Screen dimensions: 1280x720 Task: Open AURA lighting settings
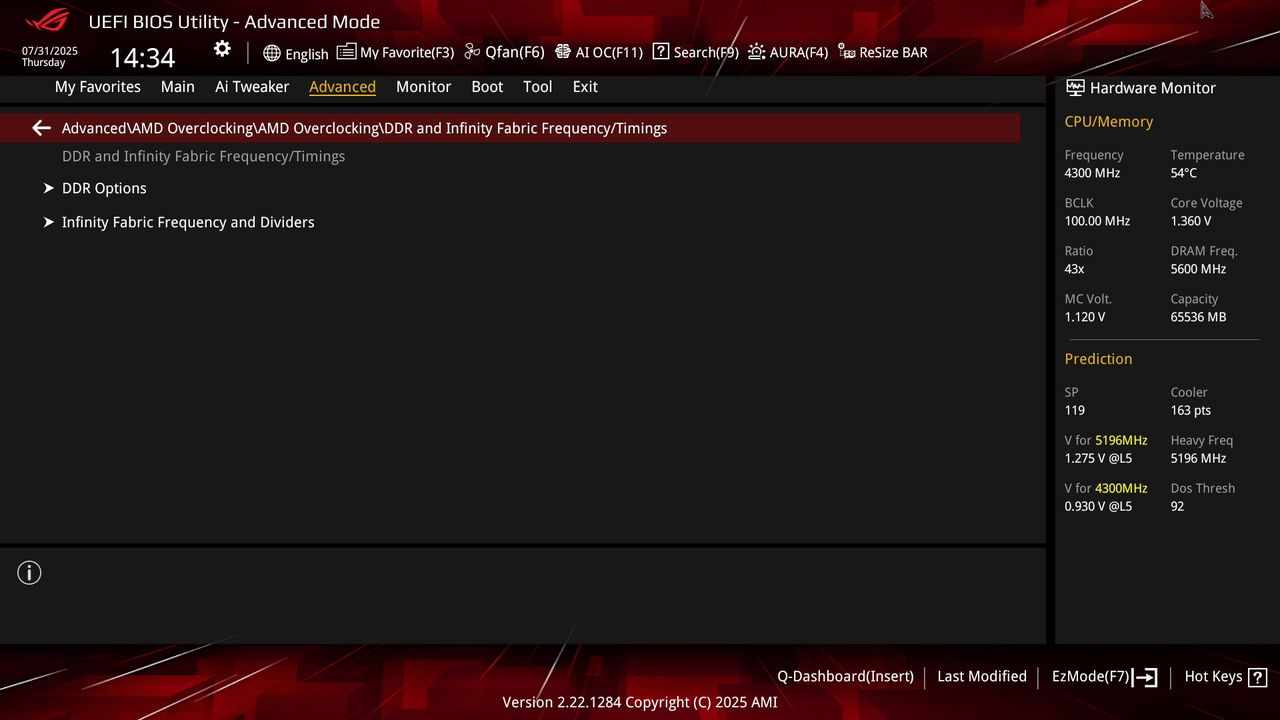[x=789, y=52]
